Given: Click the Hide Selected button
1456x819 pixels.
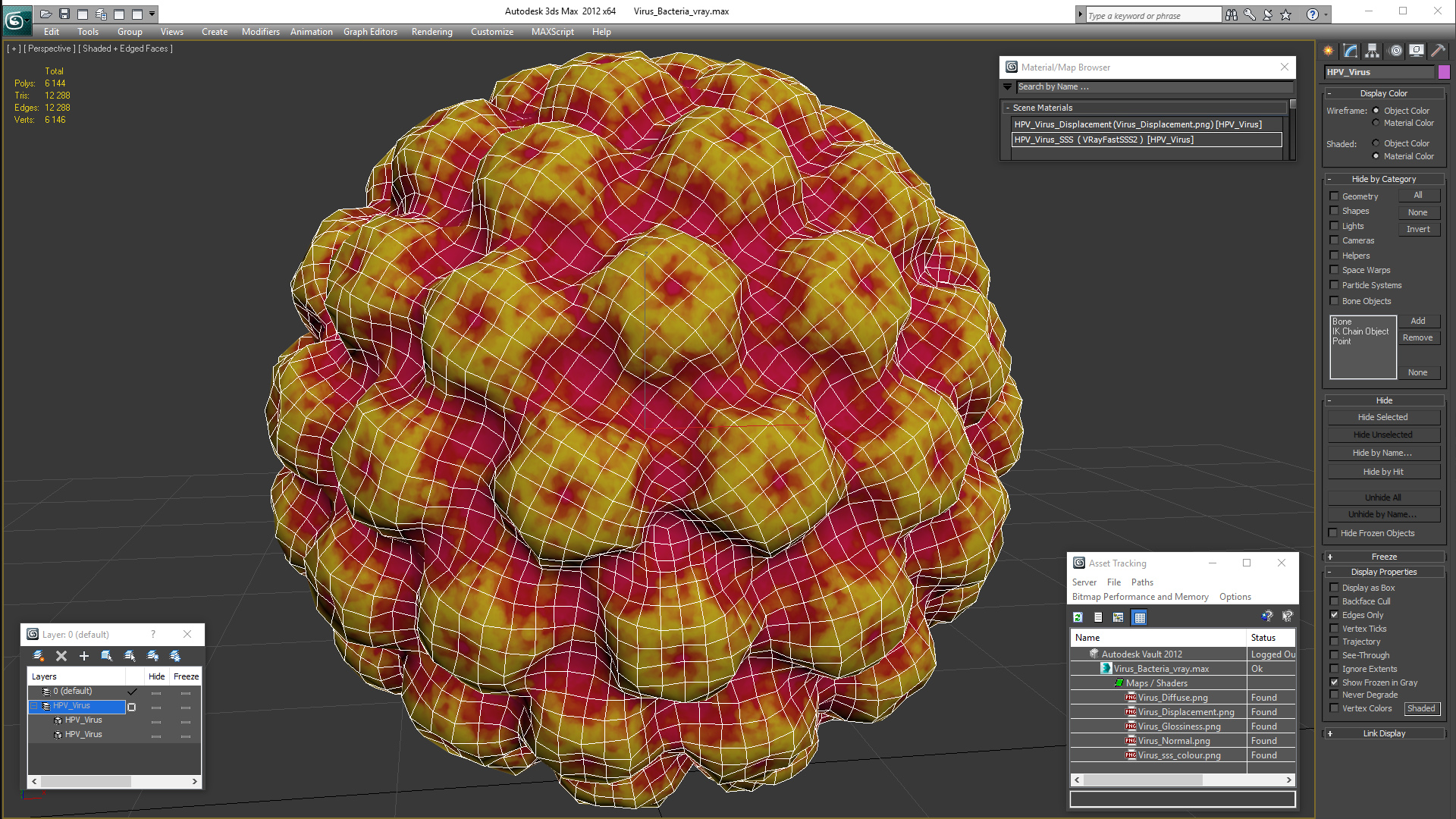Looking at the screenshot, I should [1383, 417].
